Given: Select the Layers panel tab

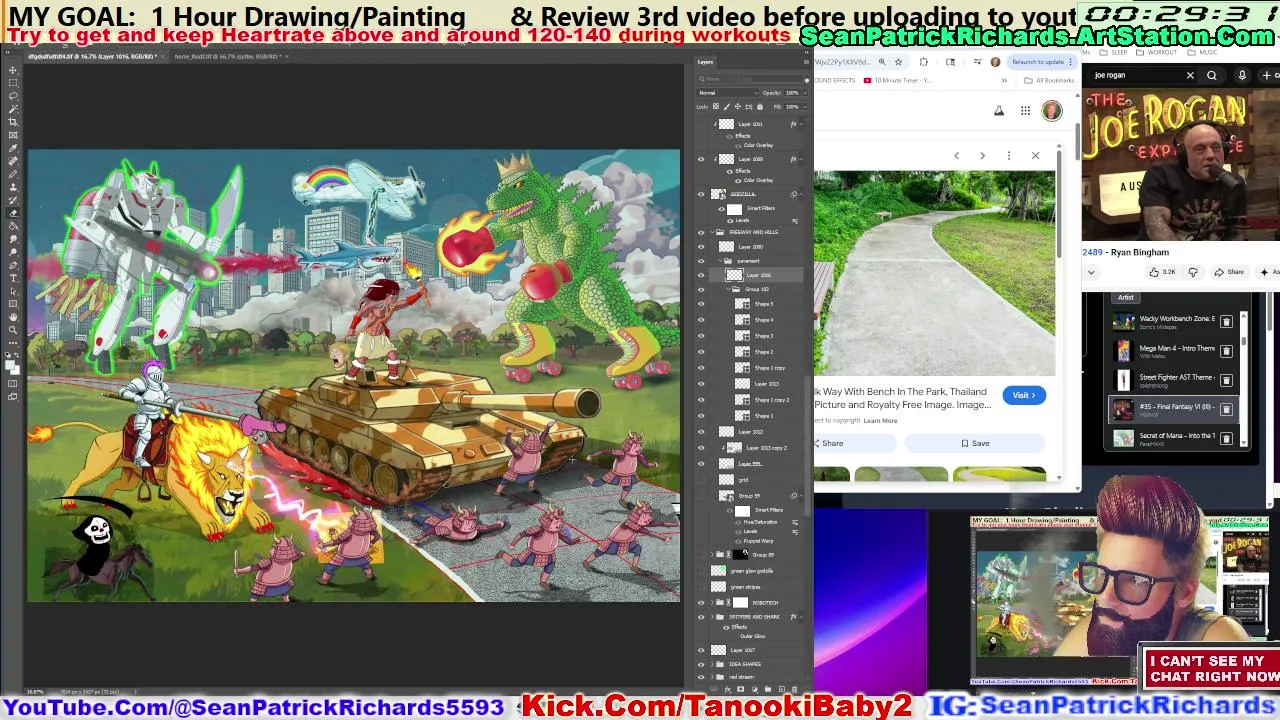Looking at the screenshot, I should (706, 62).
